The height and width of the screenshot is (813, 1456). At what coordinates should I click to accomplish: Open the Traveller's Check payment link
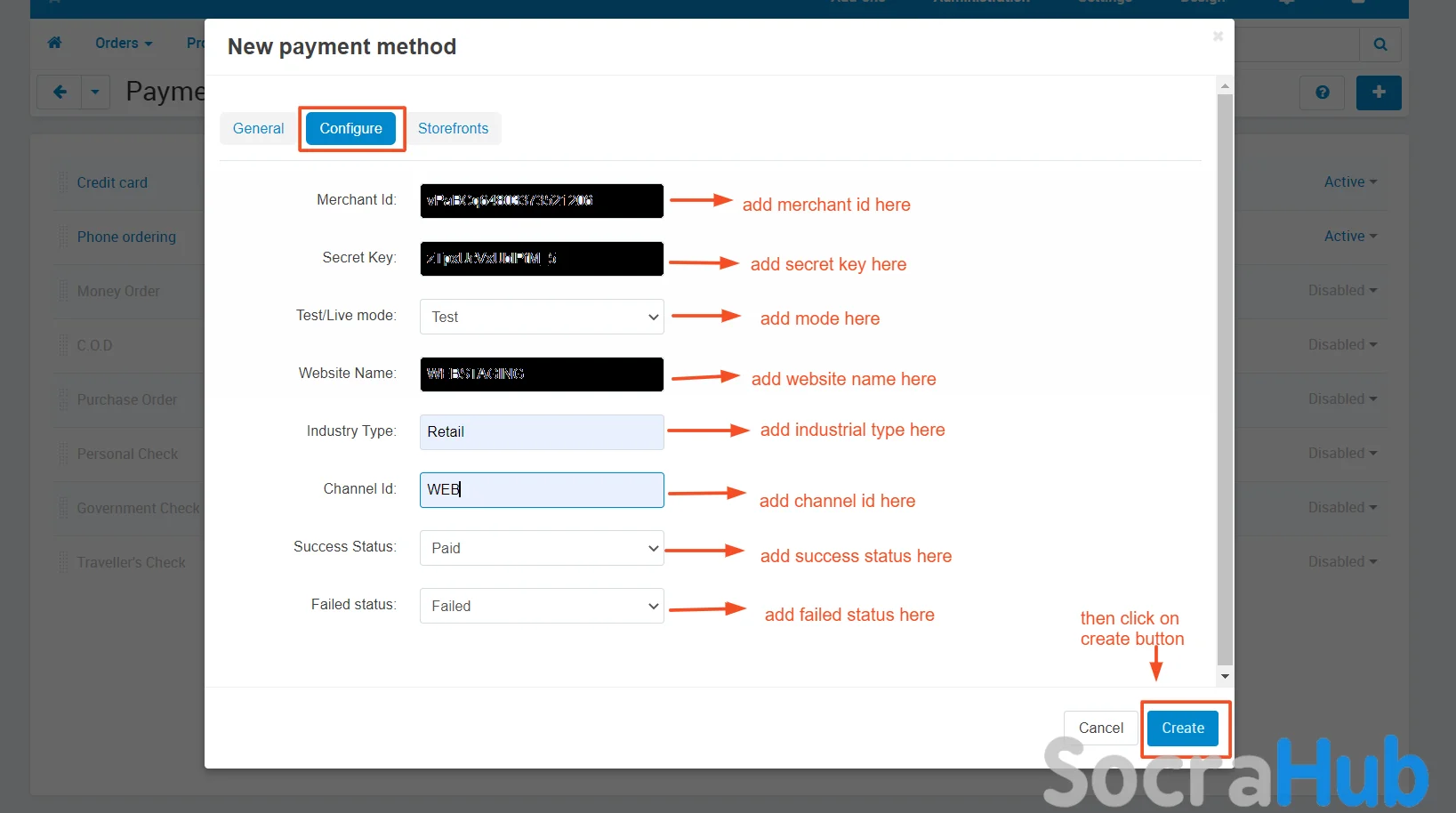[131, 562]
